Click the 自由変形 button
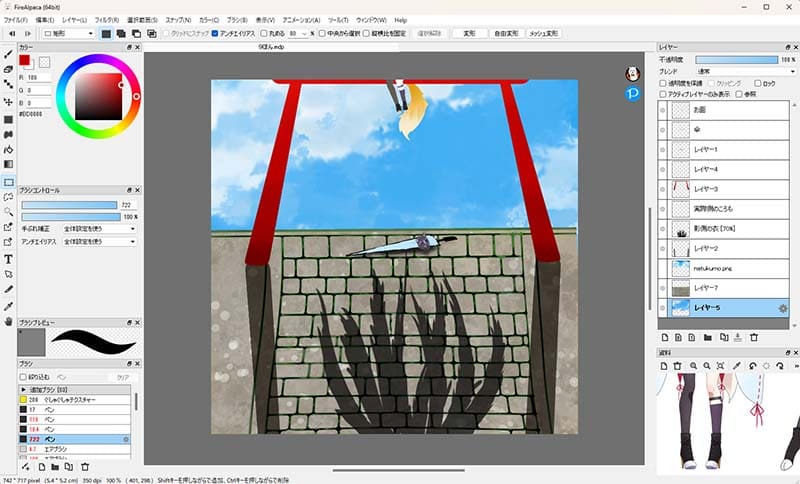This screenshot has height=484, width=800. (x=506, y=34)
